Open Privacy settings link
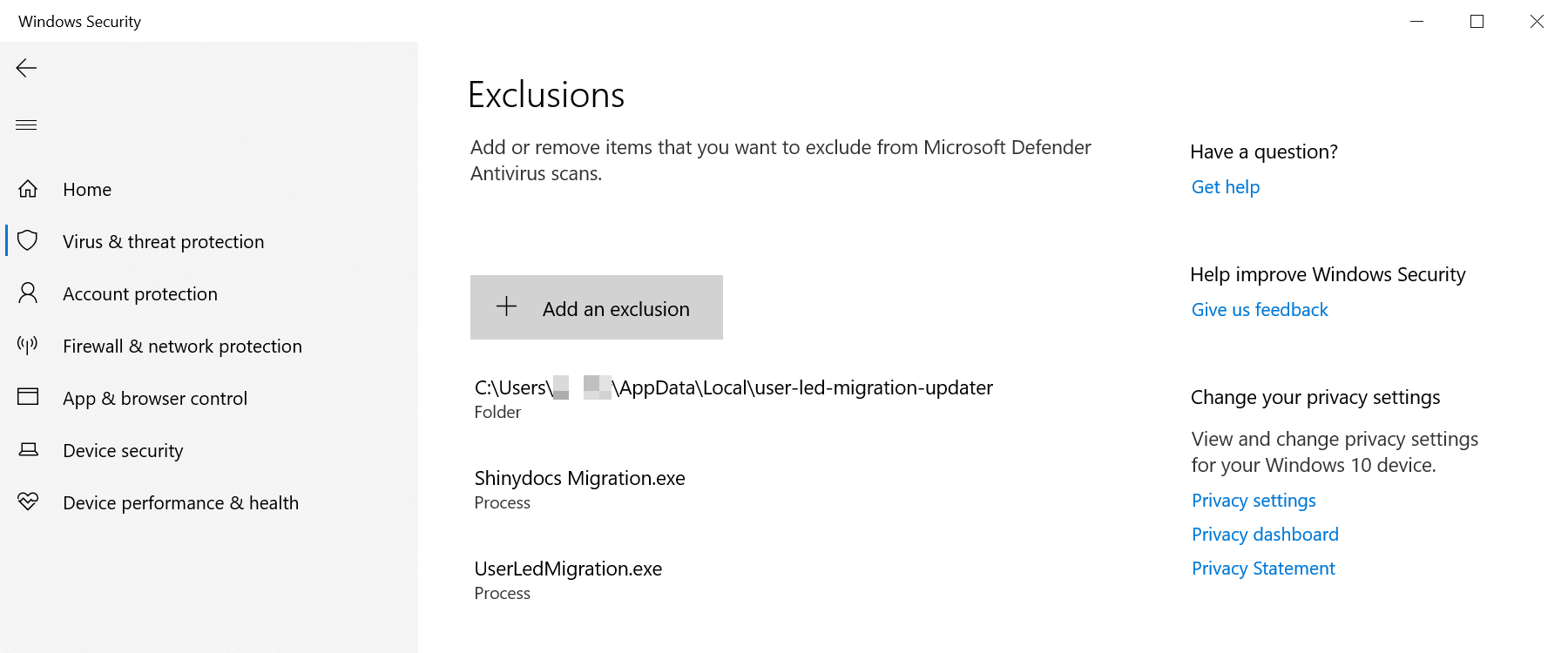 (x=1254, y=501)
